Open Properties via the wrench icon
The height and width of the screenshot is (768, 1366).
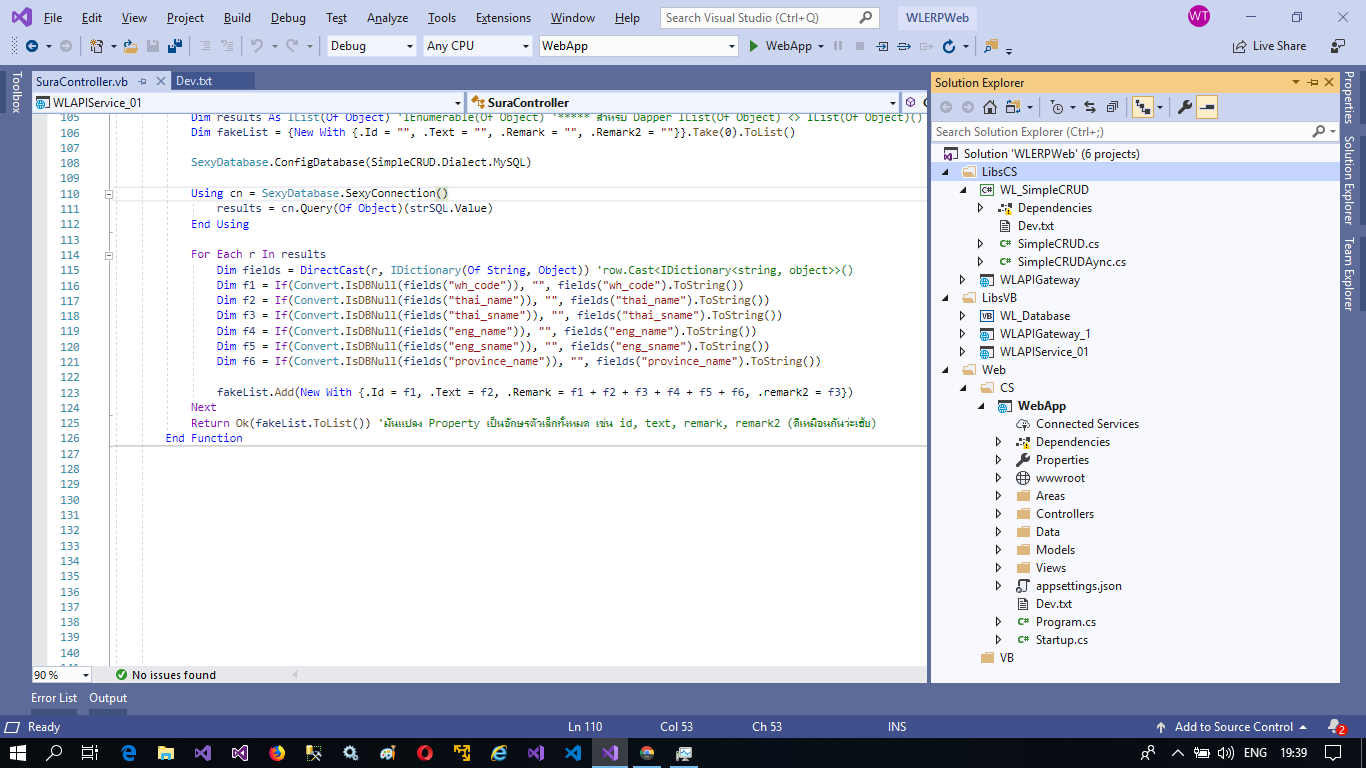pyautogui.click(x=1184, y=107)
